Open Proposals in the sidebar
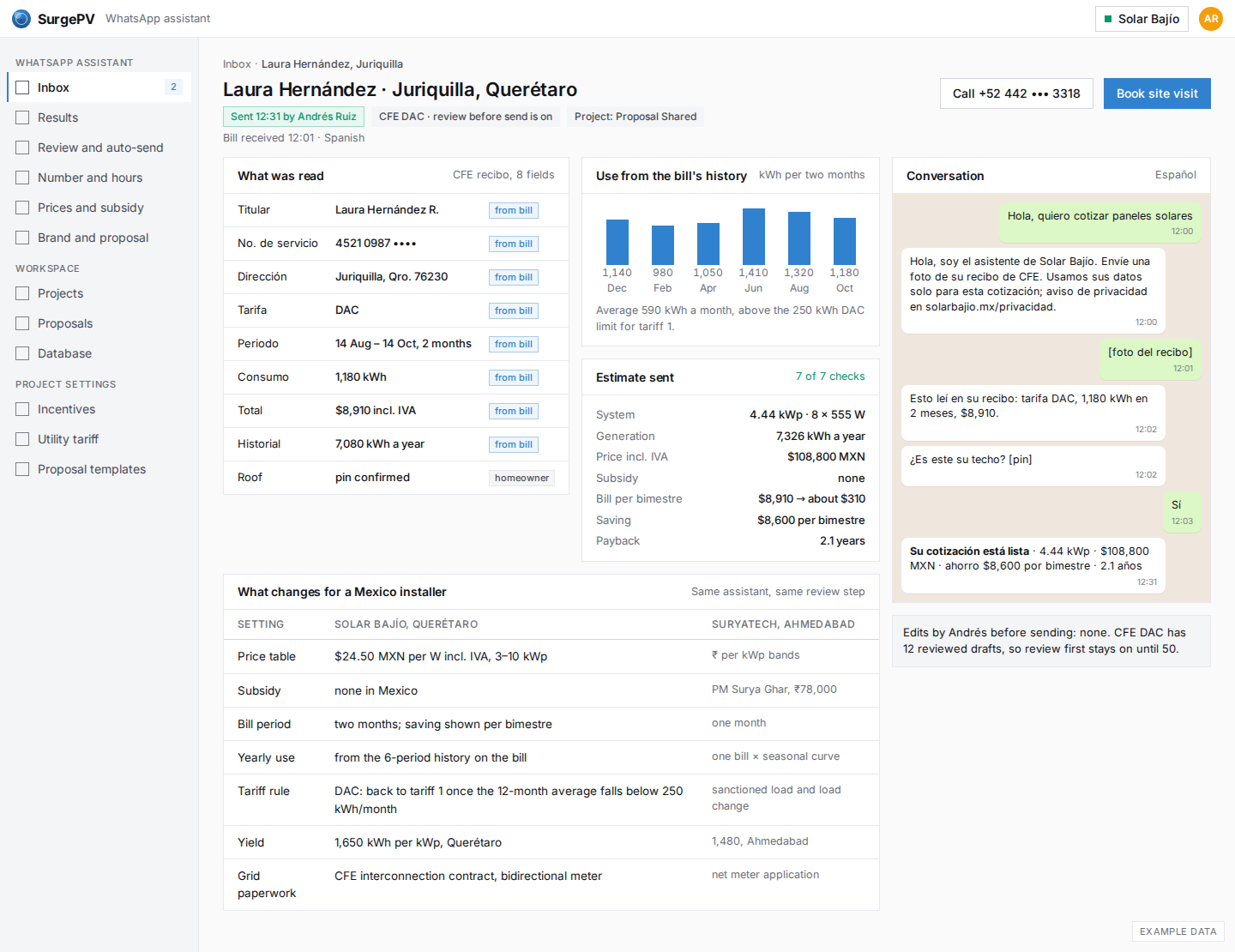The width and height of the screenshot is (1235, 952). tap(99, 323)
